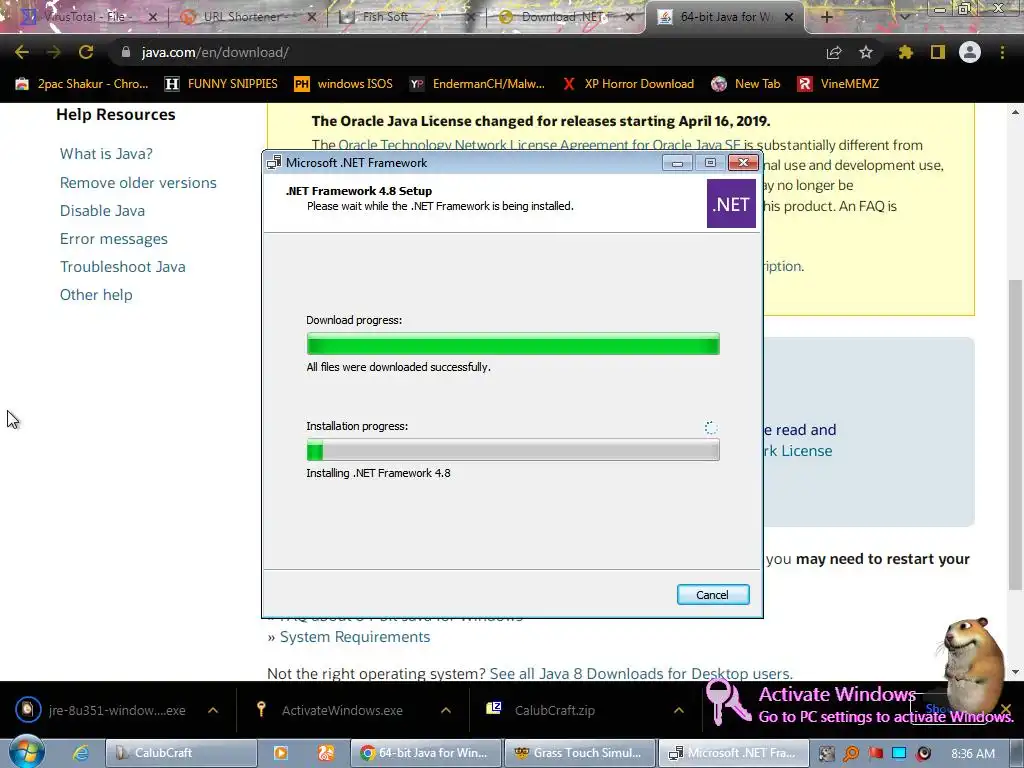Open the Chrome extensions puzzle icon

tap(905, 52)
